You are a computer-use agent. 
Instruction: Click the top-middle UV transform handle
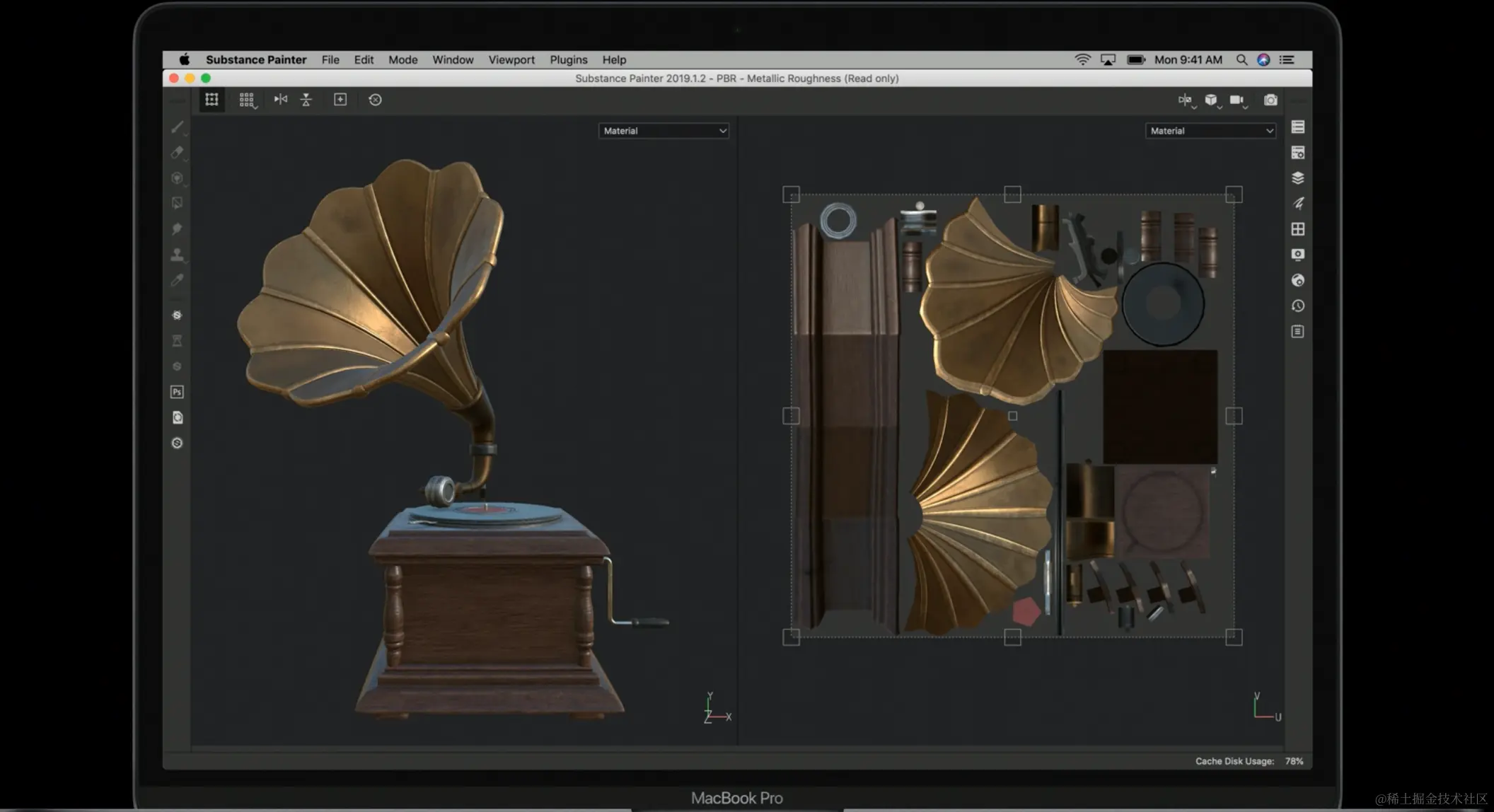tap(1012, 195)
